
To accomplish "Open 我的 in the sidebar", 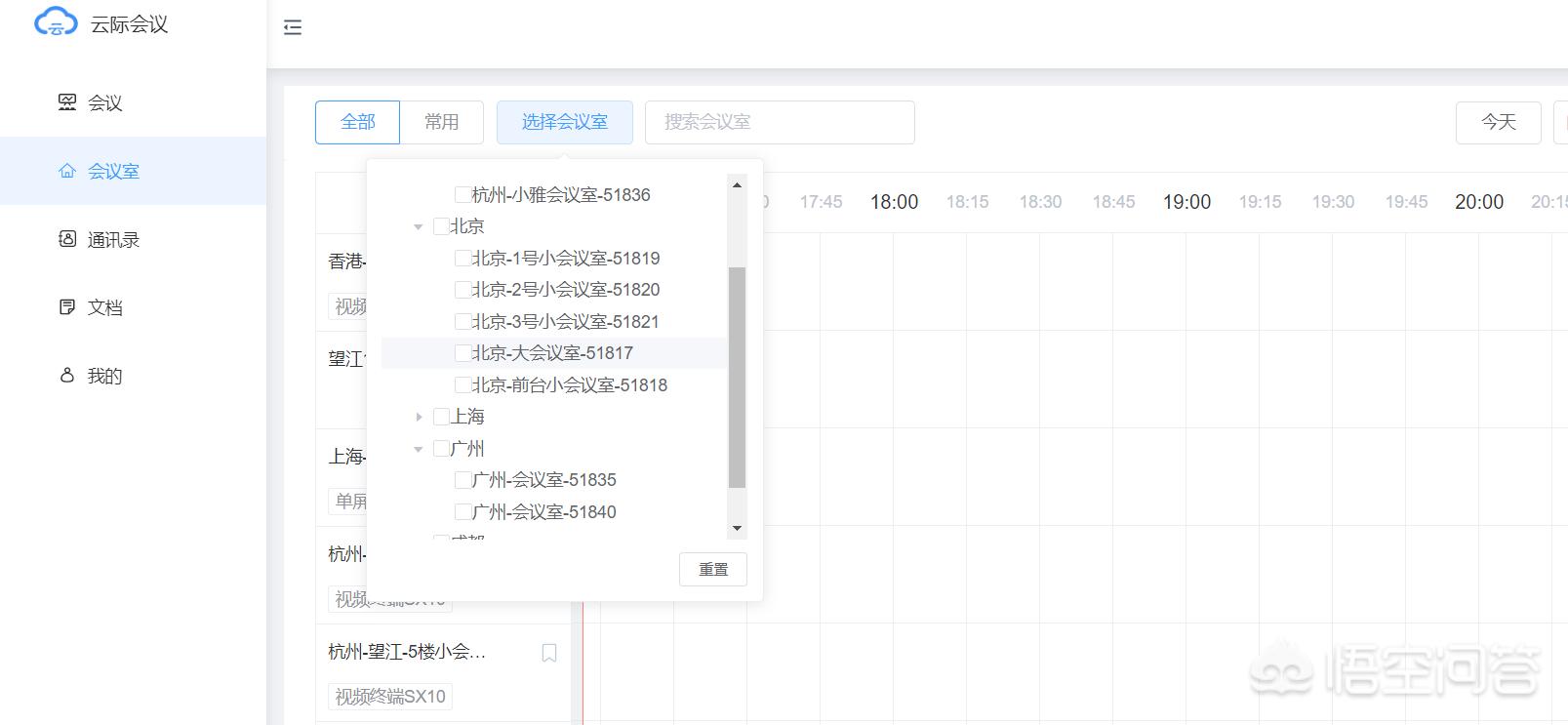I will click(133, 376).
